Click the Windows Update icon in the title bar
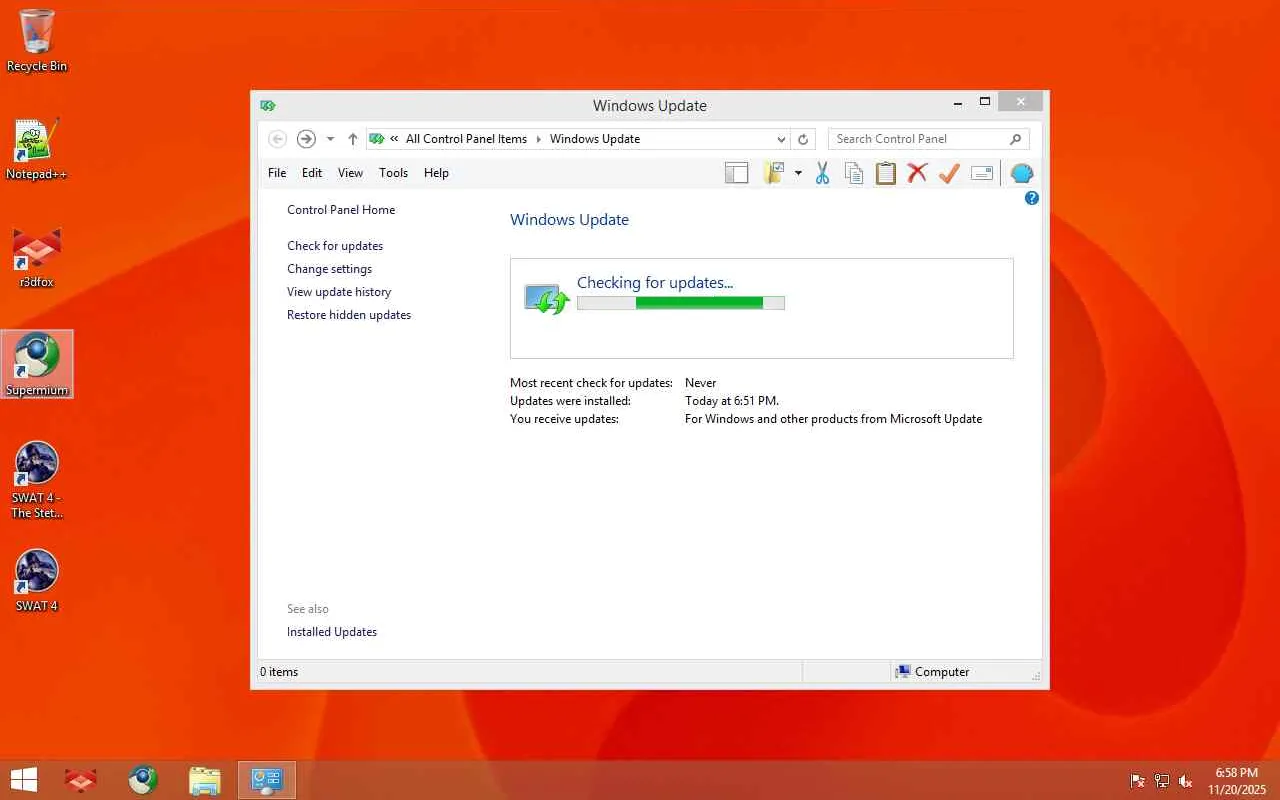This screenshot has width=1280, height=800. [x=267, y=105]
